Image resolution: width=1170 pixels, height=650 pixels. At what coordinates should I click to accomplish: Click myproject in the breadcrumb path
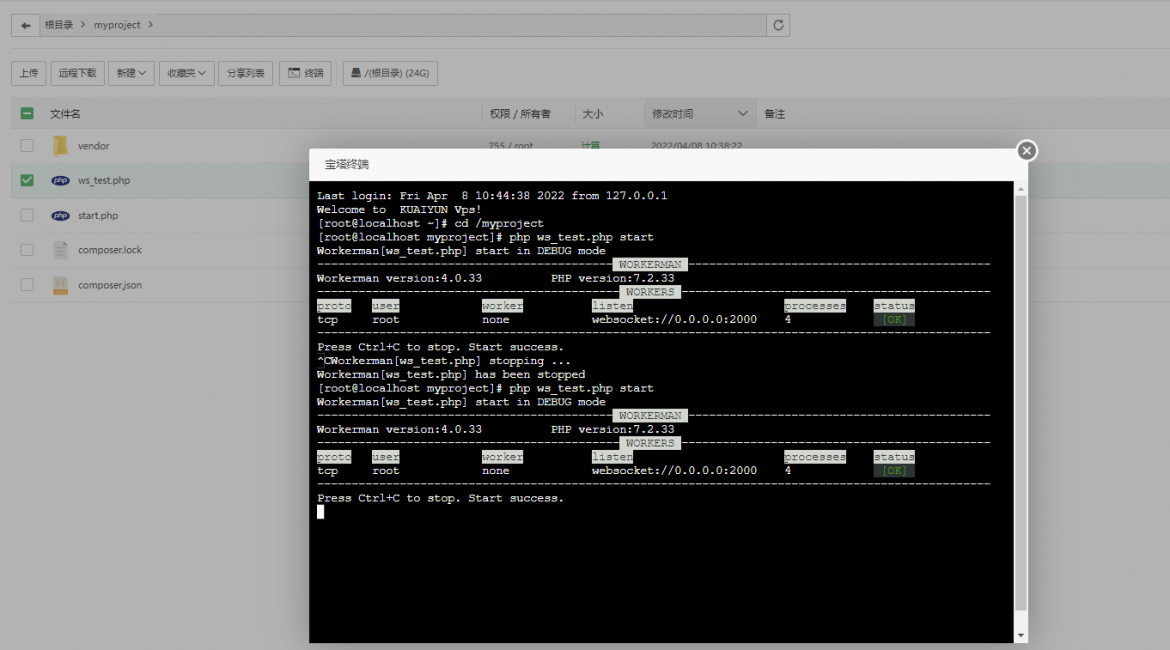[117, 25]
